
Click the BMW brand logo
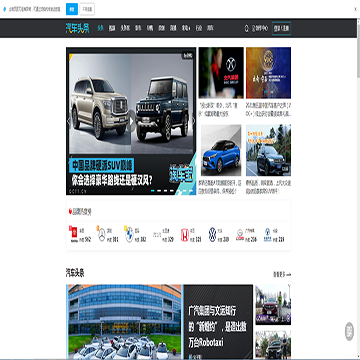point(129,235)
